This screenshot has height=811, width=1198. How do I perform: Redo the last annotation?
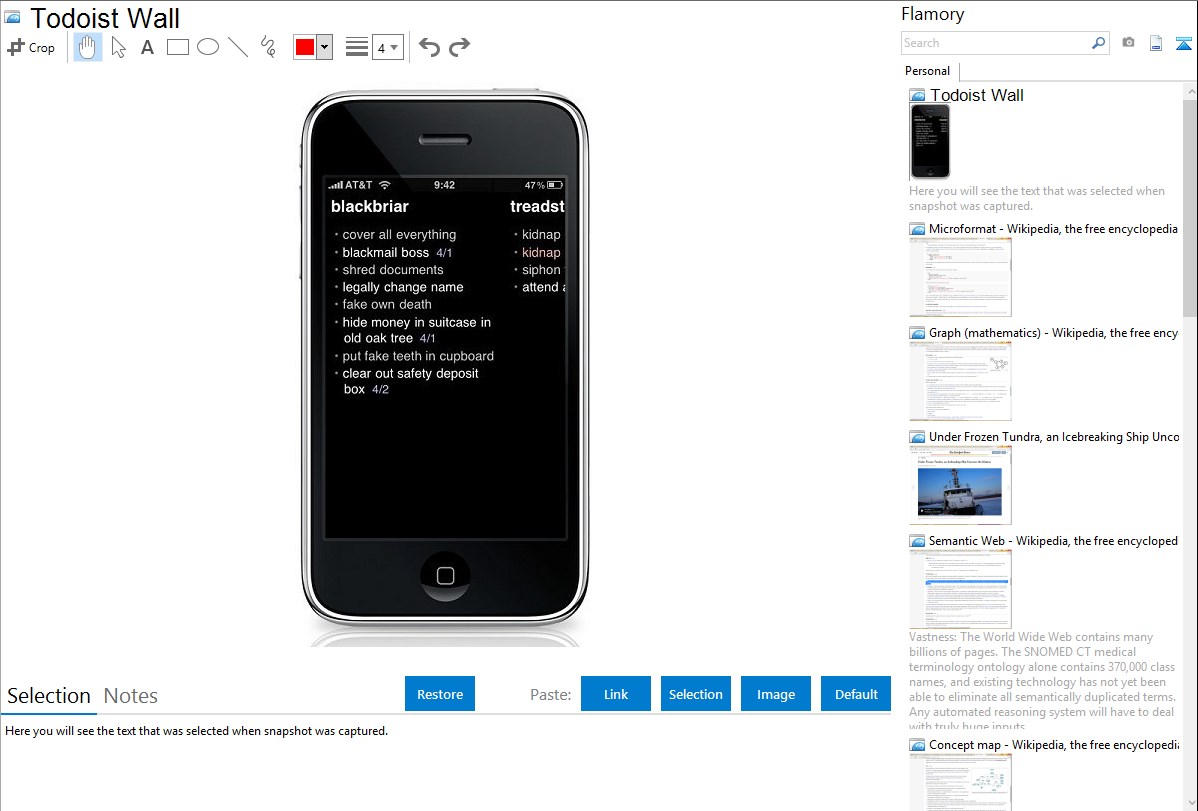(x=459, y=47)
